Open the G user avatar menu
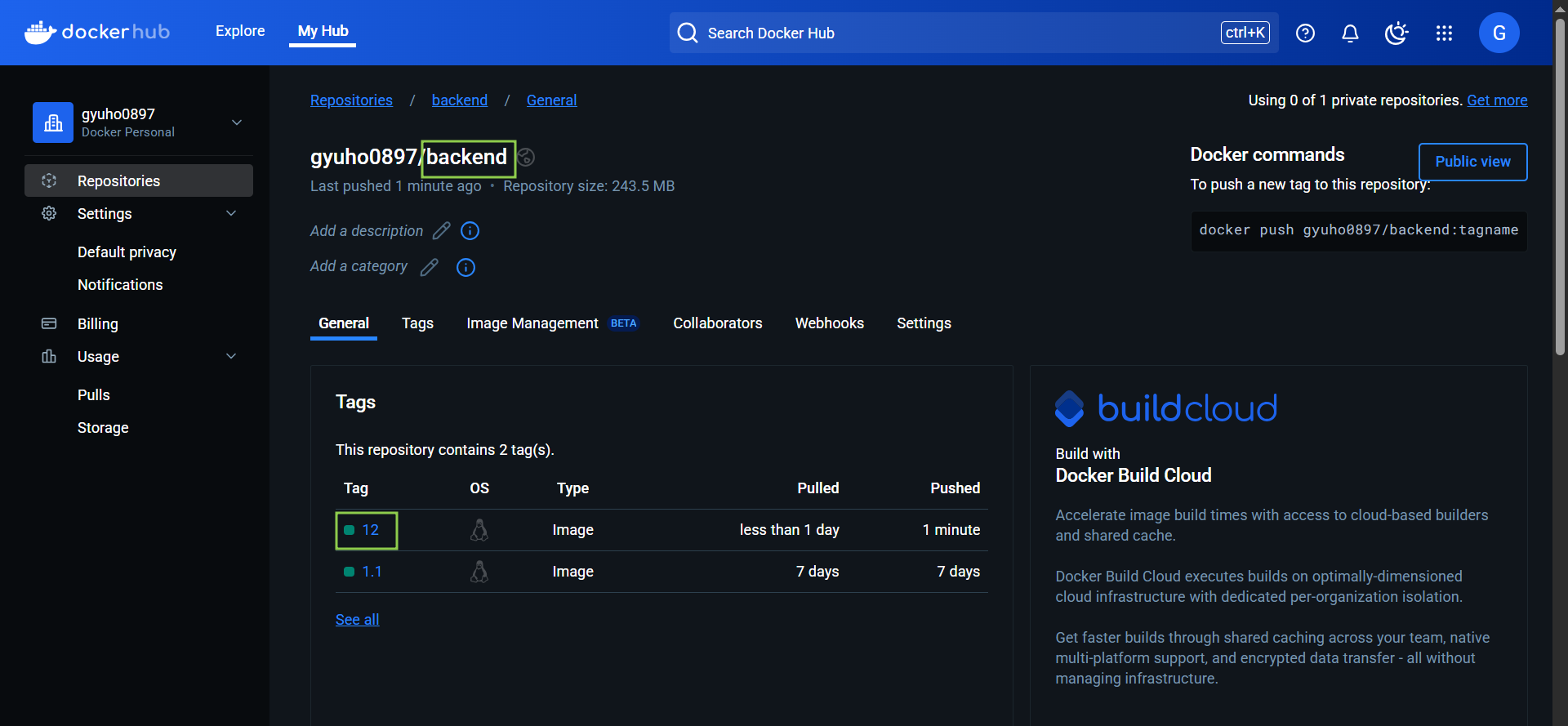Screen dimensions: 1568x726 click(1499, 33)
